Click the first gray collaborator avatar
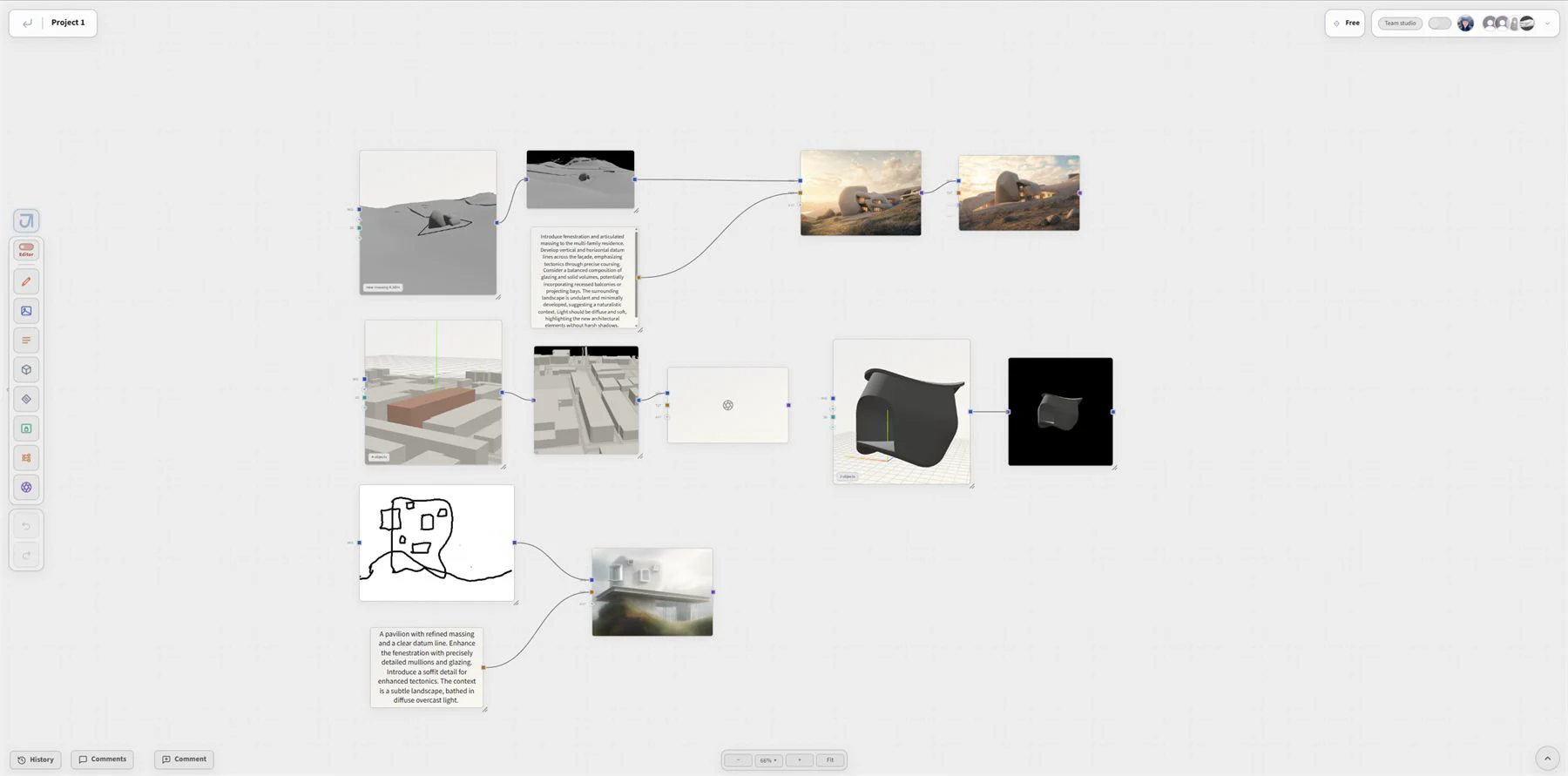Screen dimensions: 1568x776 pos(1490,24)
